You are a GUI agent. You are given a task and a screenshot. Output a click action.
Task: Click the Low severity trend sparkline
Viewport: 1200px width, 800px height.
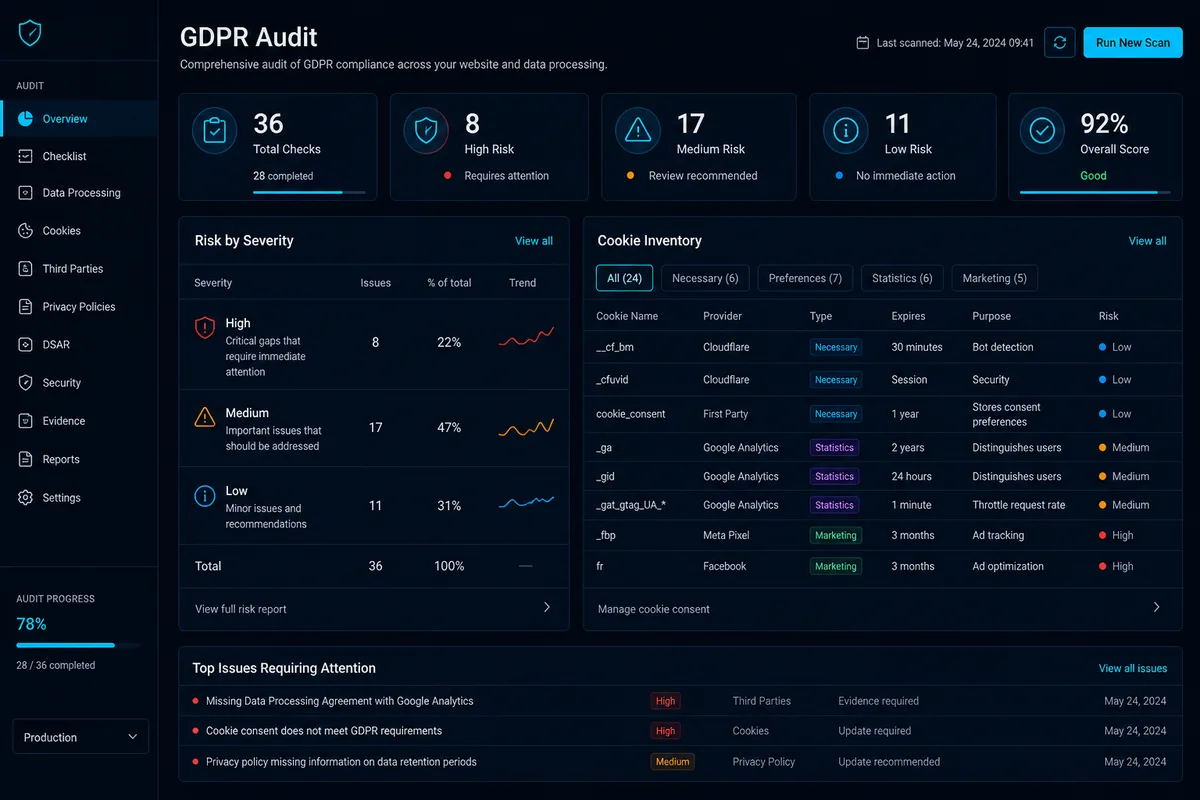(526, 502)
